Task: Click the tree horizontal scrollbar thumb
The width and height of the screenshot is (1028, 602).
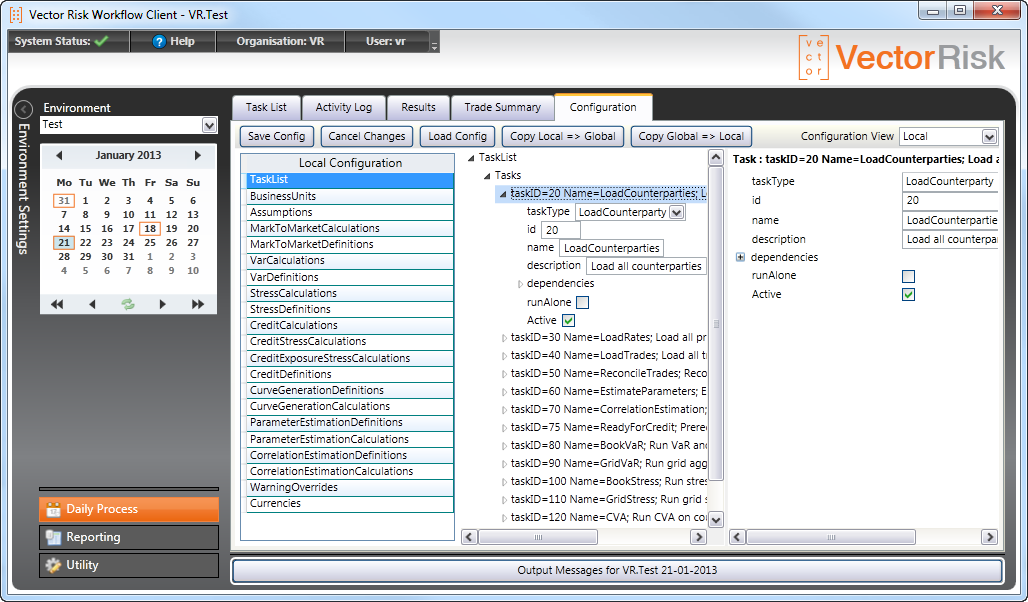Action: [538, 537]
